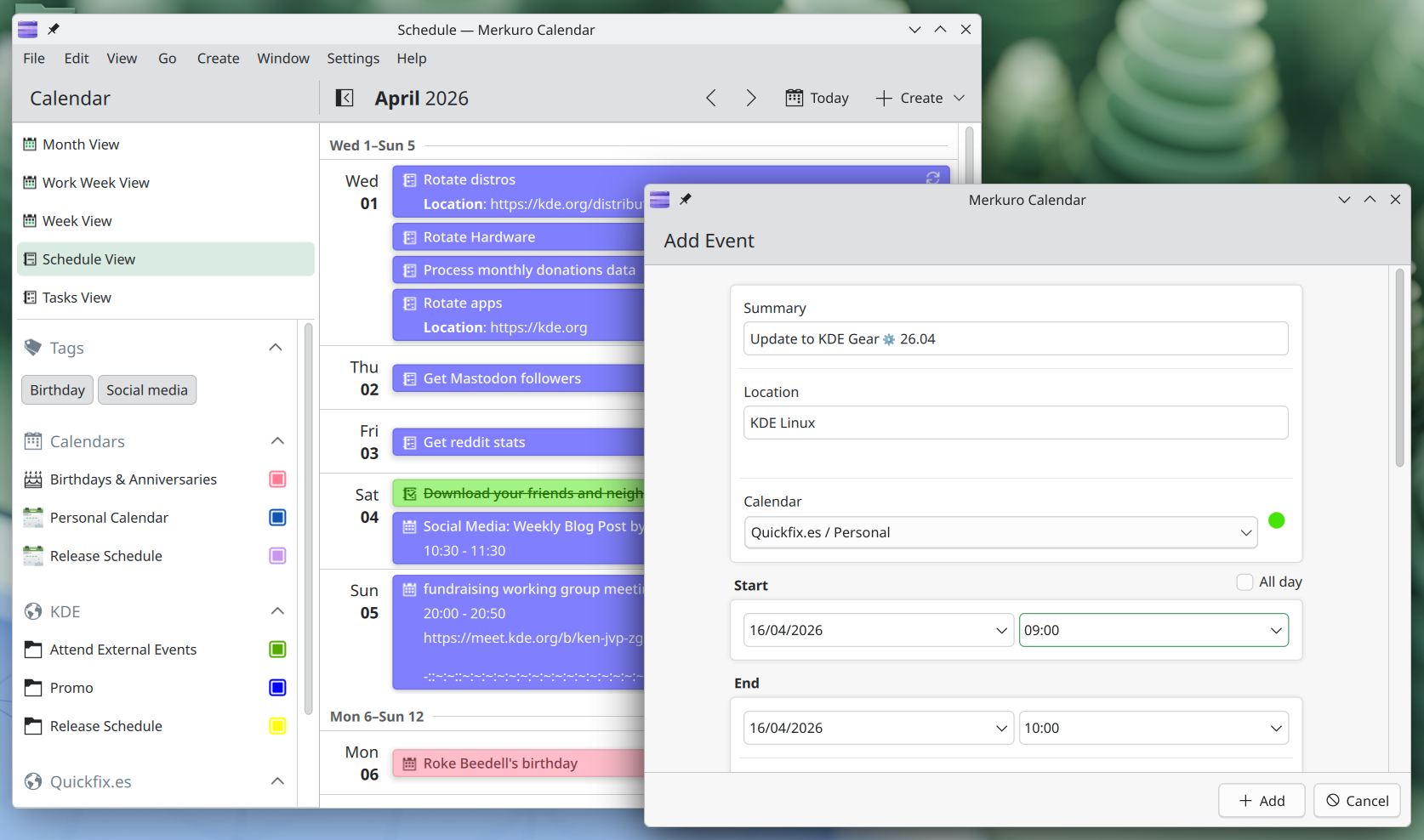Click the pin icon in Add Event titlebar
Screen dimensions: 1424x840
pos(686,200)
